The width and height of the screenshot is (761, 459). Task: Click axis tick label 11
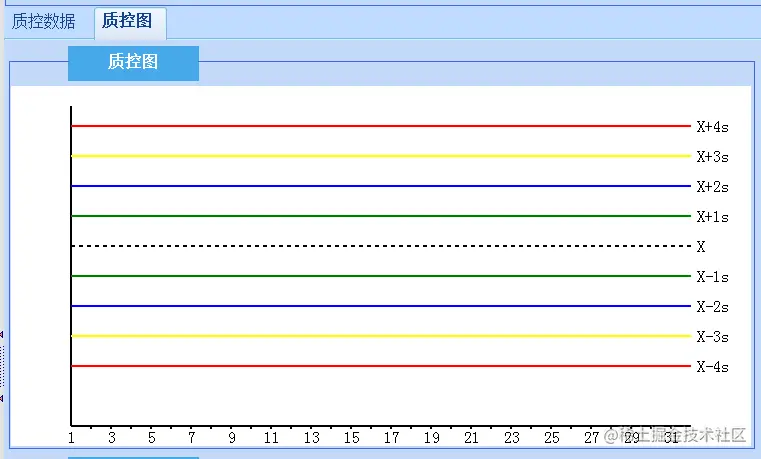point(271,438)
